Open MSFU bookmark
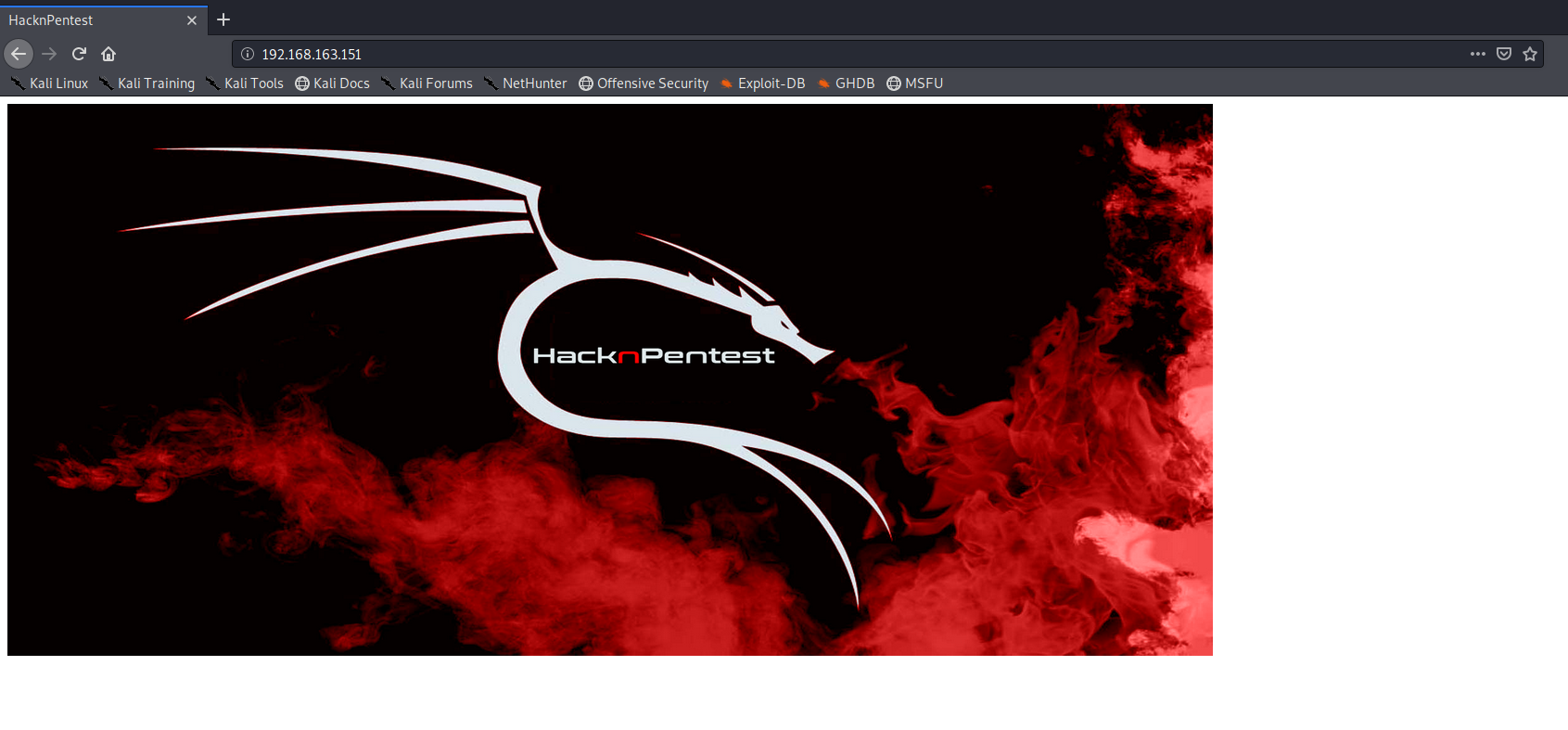 click(914, 83)
